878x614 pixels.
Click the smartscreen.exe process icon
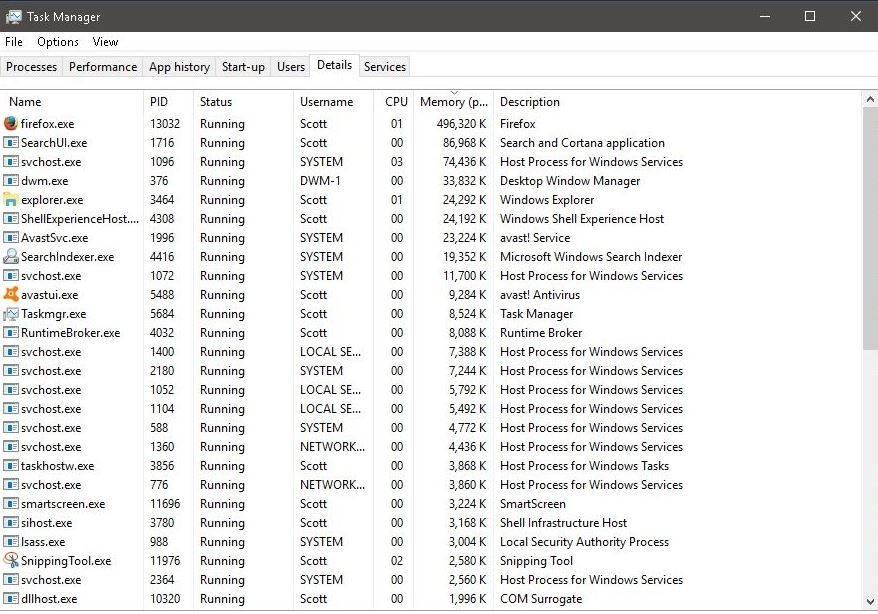click(x=11, y=503)
